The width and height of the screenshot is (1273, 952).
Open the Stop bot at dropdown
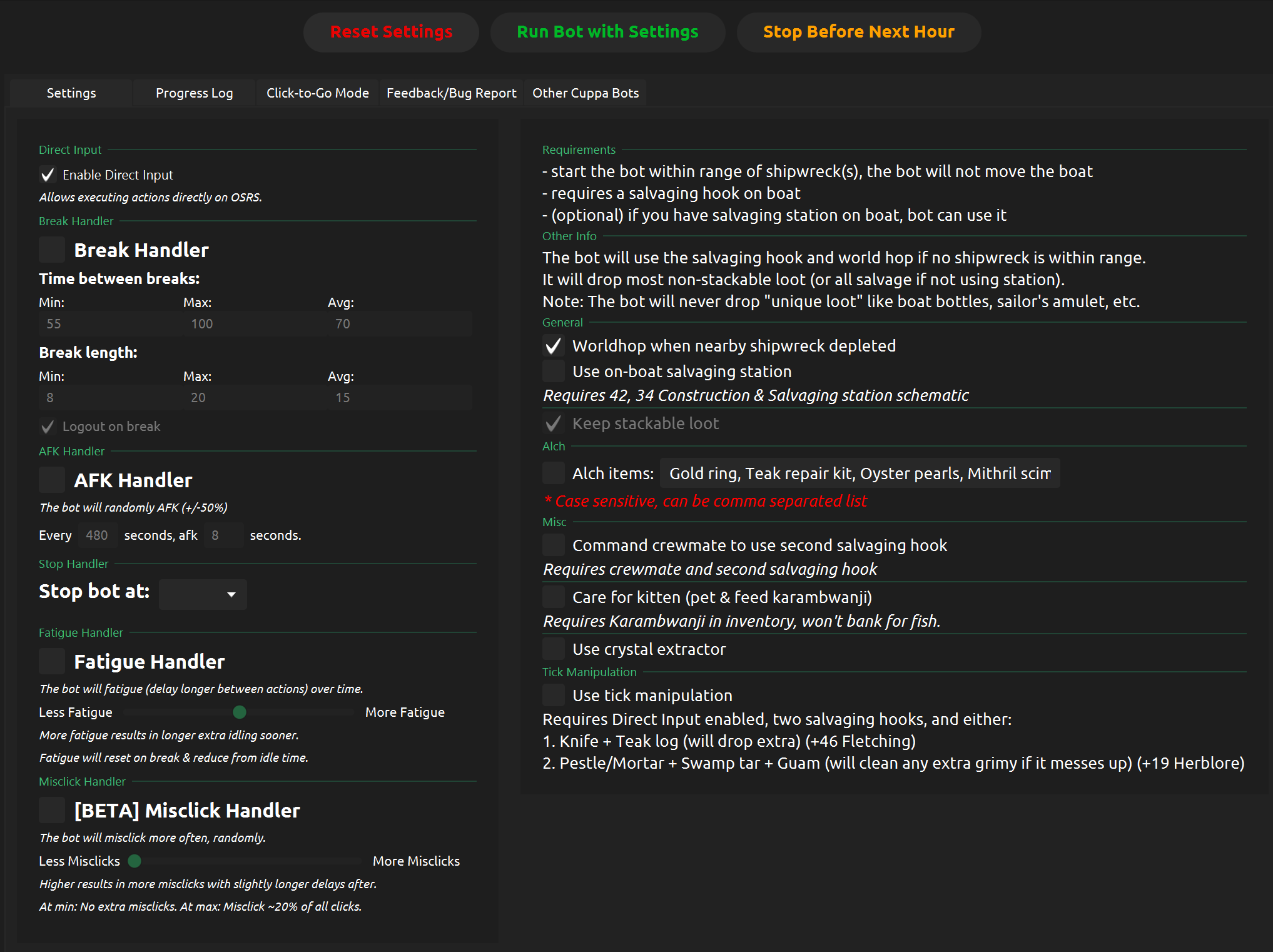coord(203,594)
